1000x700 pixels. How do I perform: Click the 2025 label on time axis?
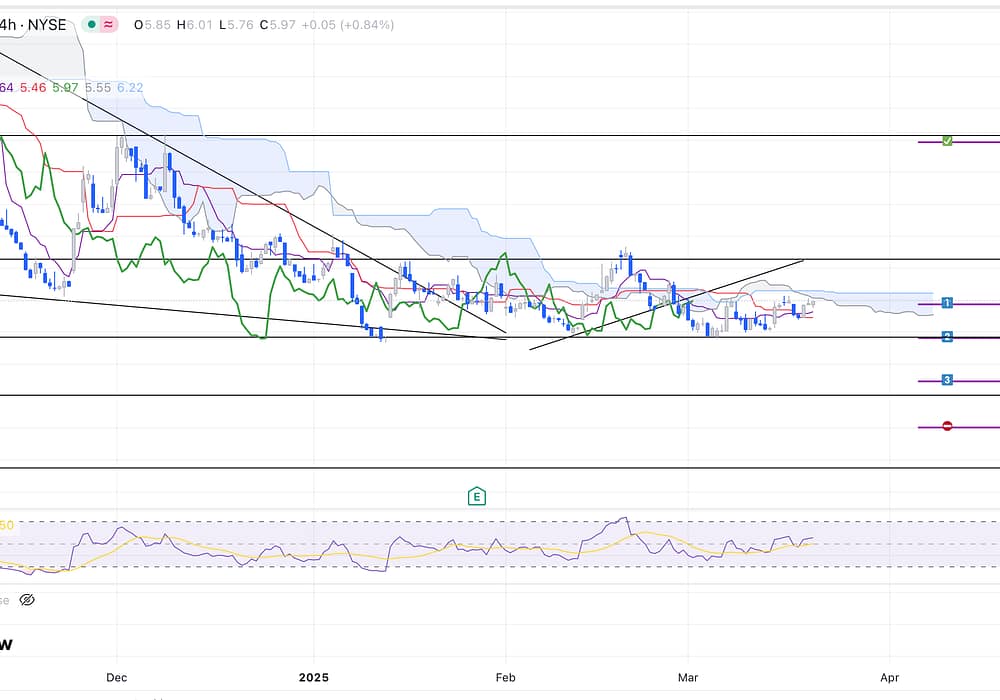pos(314,677)
